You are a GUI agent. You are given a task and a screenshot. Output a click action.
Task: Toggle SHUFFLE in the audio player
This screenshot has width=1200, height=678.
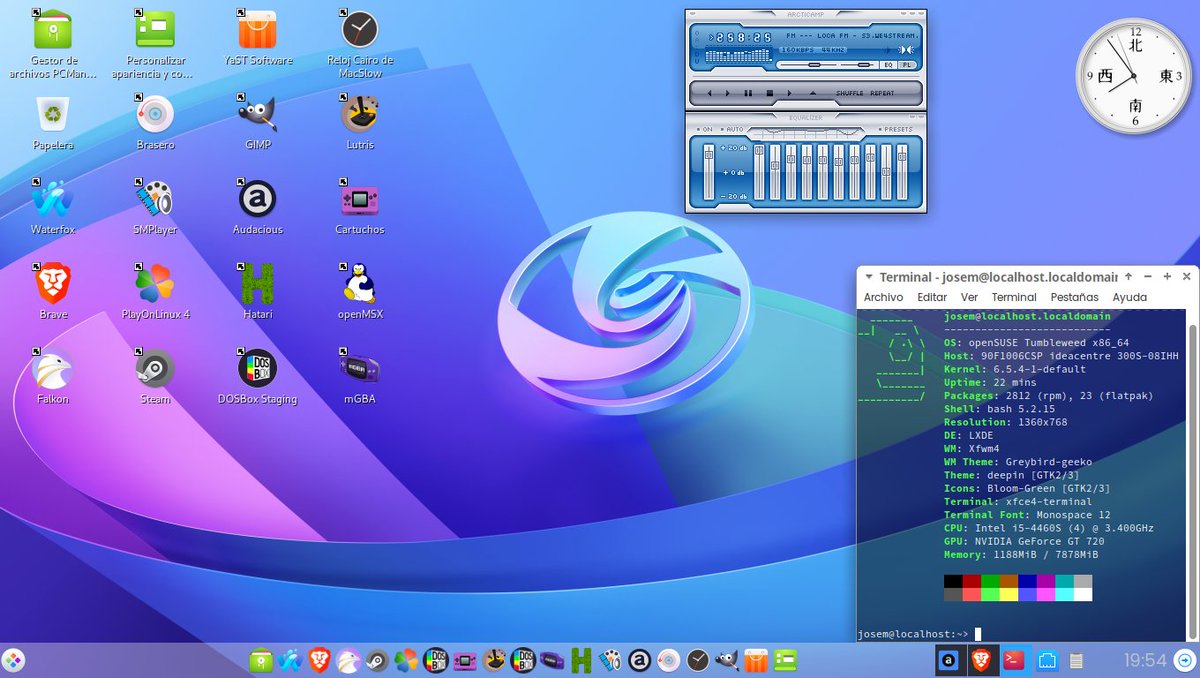pyautogui.click(x=850, y=93)
